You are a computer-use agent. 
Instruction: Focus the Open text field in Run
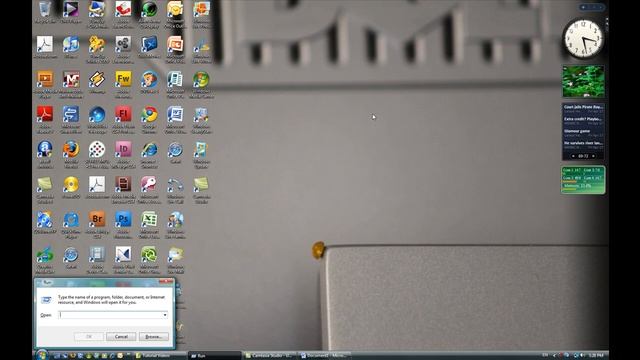tap(111, 315)
